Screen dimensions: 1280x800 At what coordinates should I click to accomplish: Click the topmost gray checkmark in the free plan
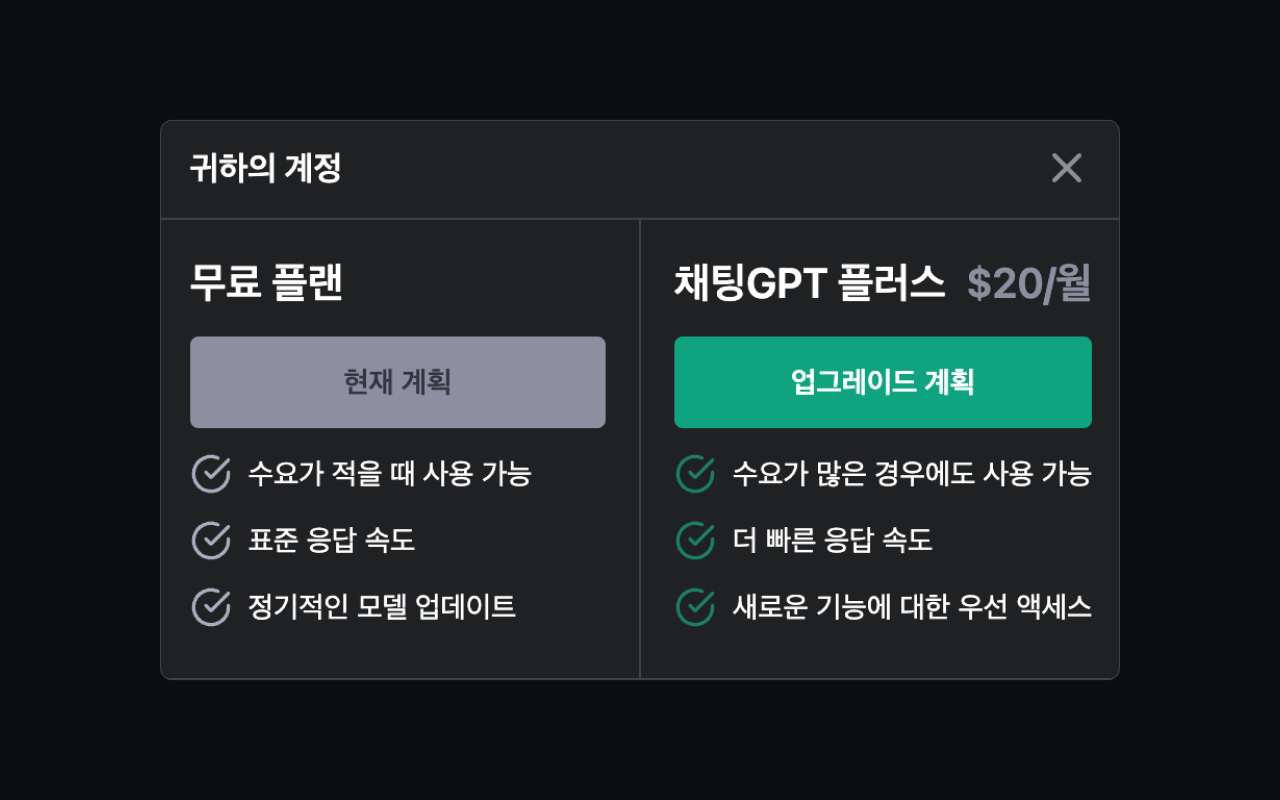pos(210,473)
